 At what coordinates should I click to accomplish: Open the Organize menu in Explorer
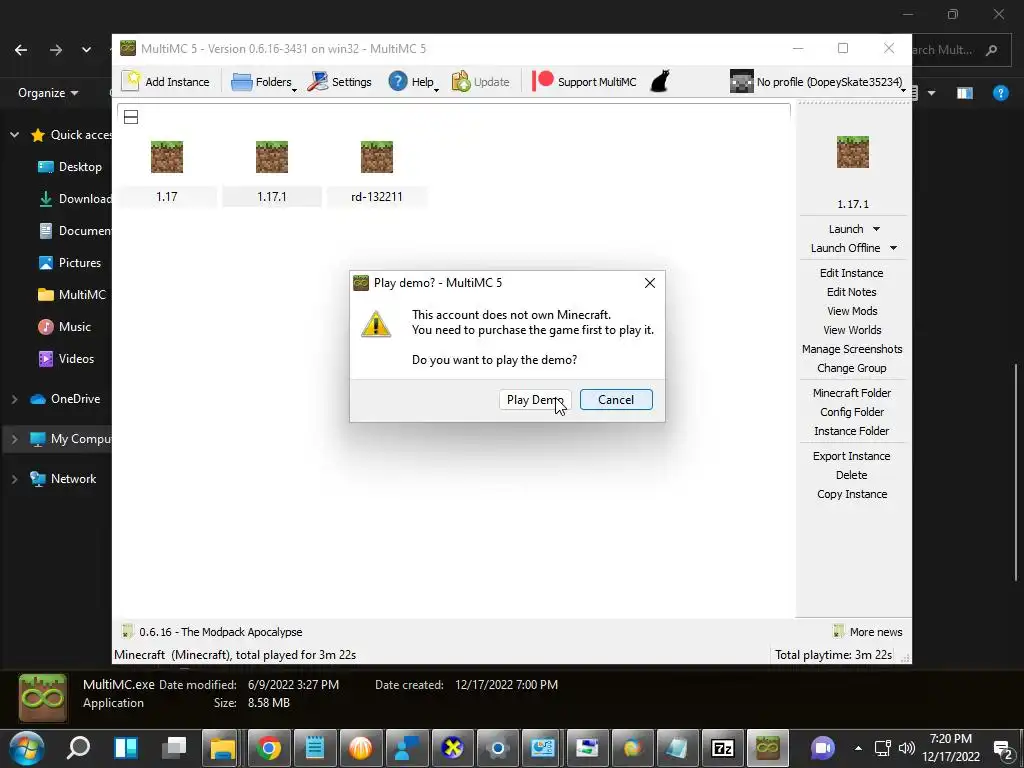48,93
